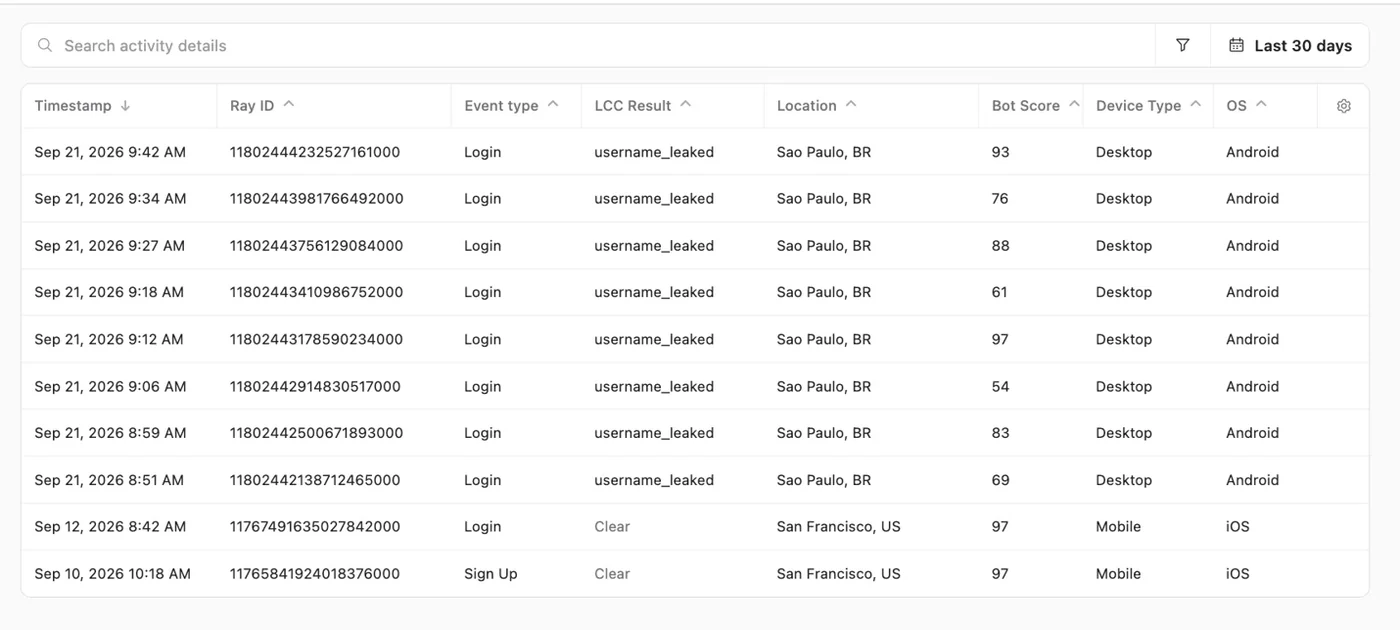The width and height of the screenshot is (1400, 630).
Task: Sort table by Event type caret
Action: (x=553, y=104)
